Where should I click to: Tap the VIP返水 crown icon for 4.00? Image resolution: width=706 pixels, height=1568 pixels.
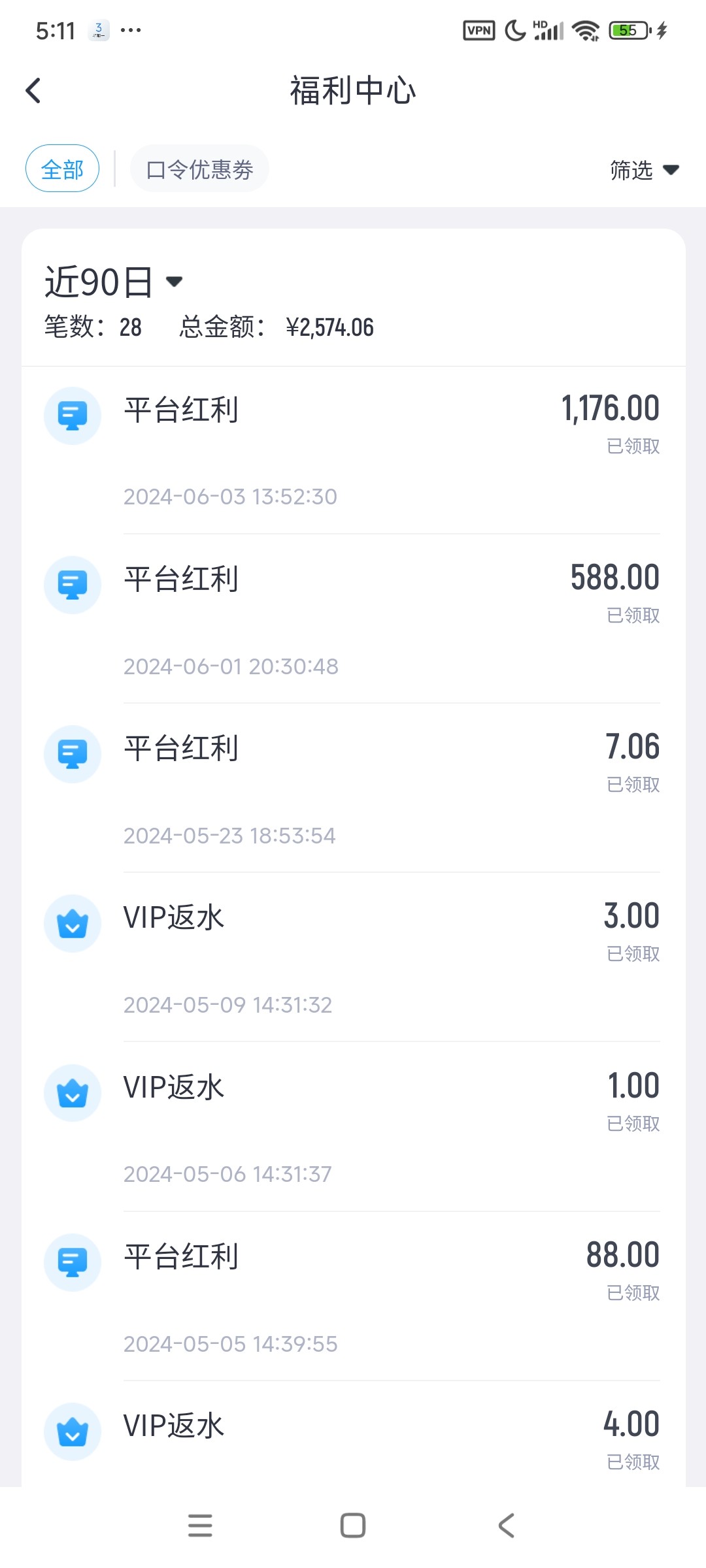tap(73, 1431)
